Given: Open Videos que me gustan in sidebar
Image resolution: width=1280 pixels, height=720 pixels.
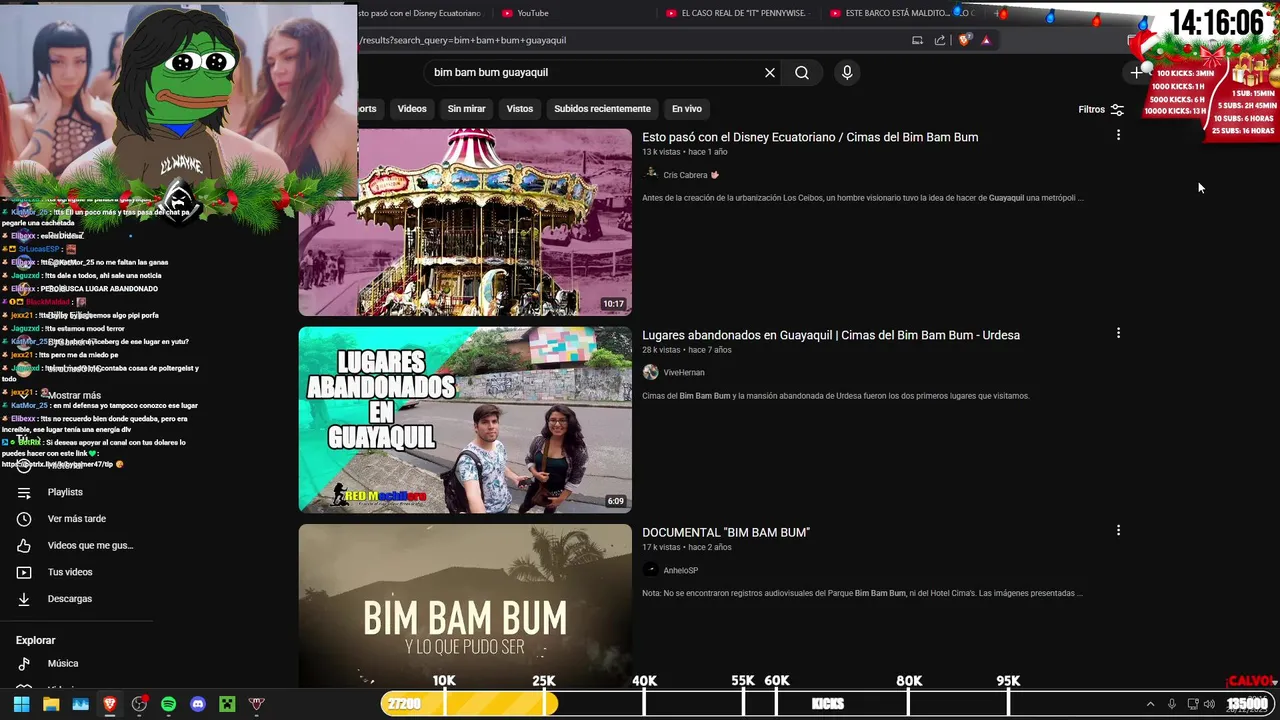Looking at the screenshot, I should pyautogui.click(x=90, y=545).
